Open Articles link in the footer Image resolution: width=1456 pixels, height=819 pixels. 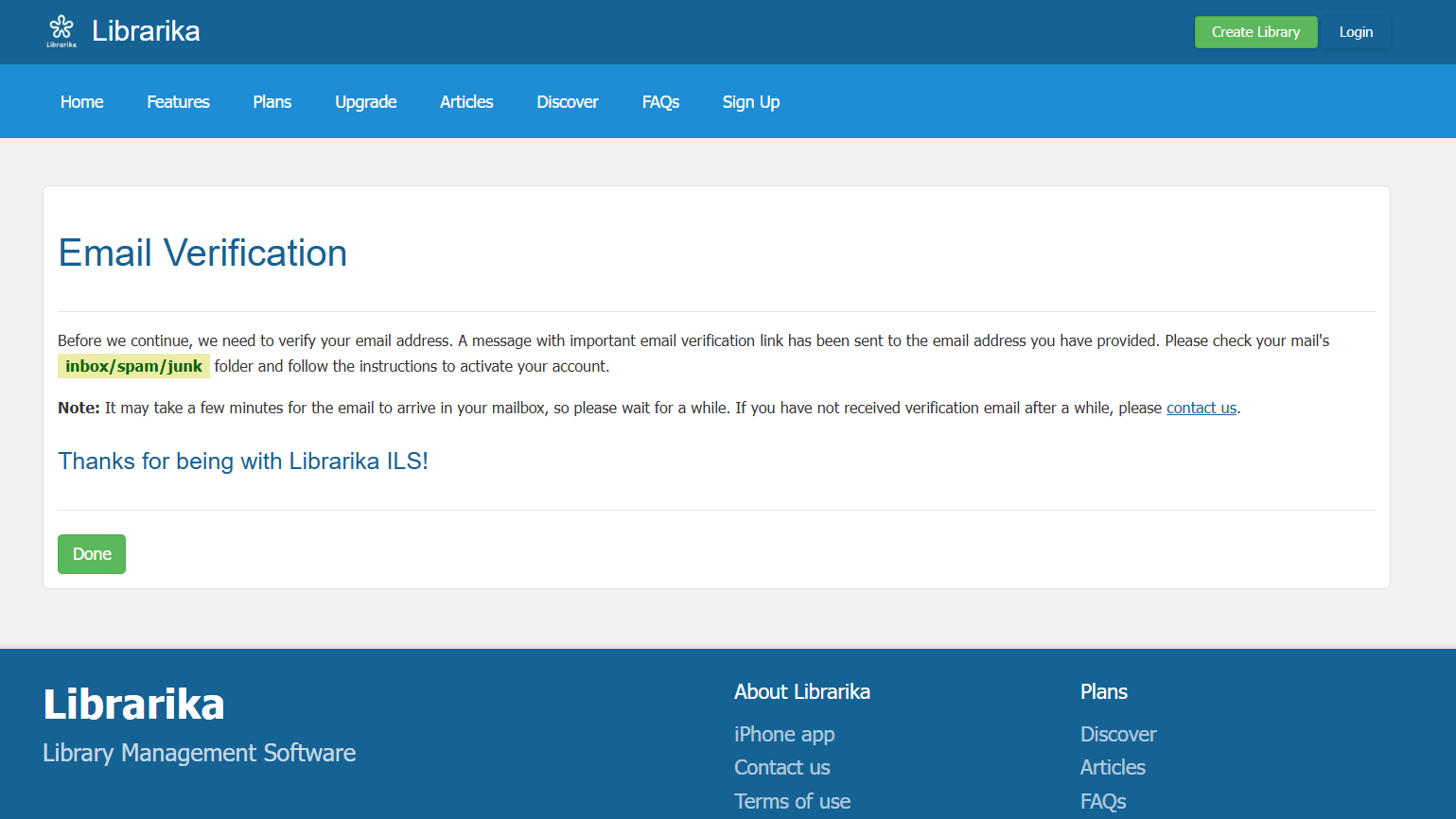coord(1113,767)
